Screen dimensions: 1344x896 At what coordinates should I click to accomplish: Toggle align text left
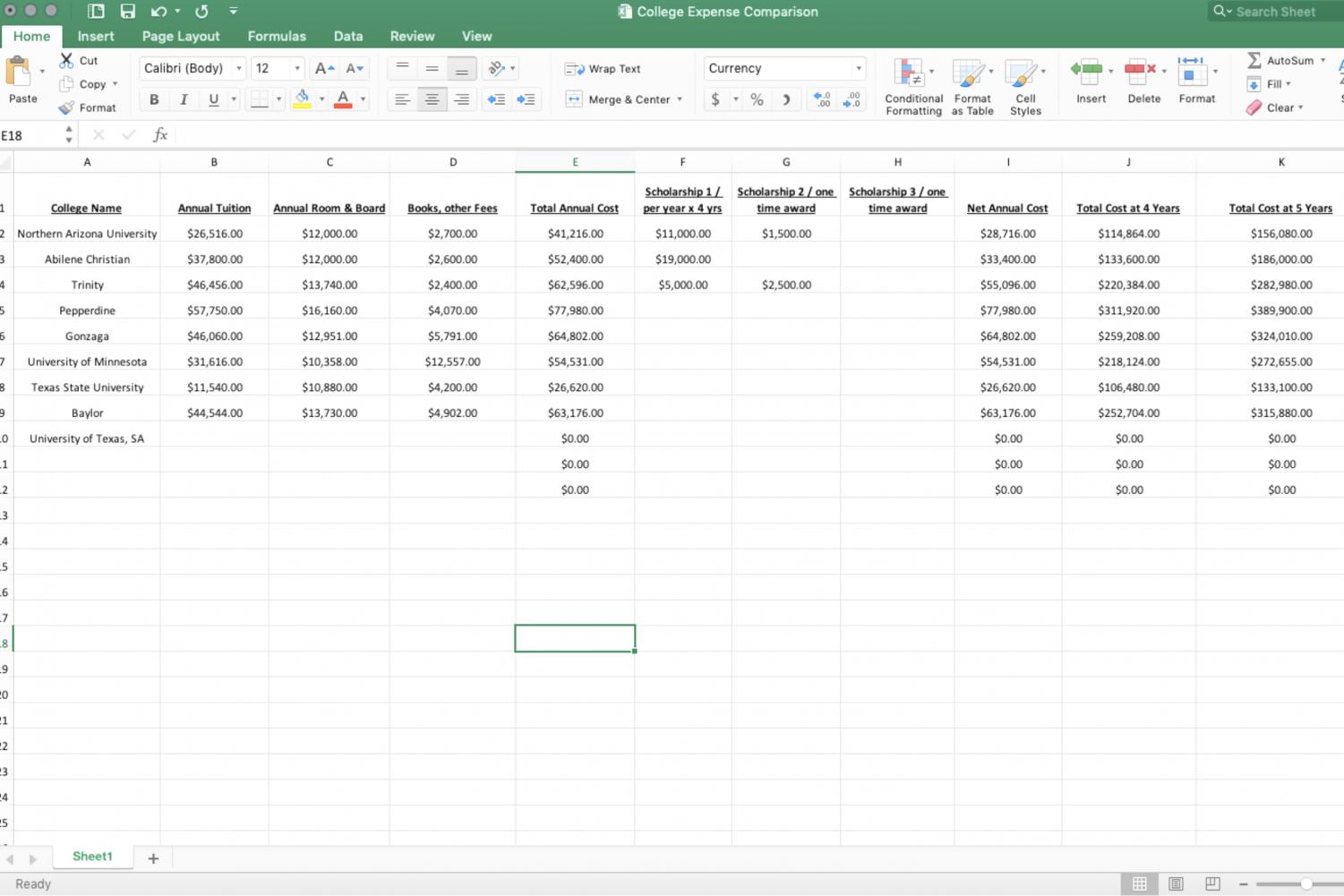[x=402, y=99]
